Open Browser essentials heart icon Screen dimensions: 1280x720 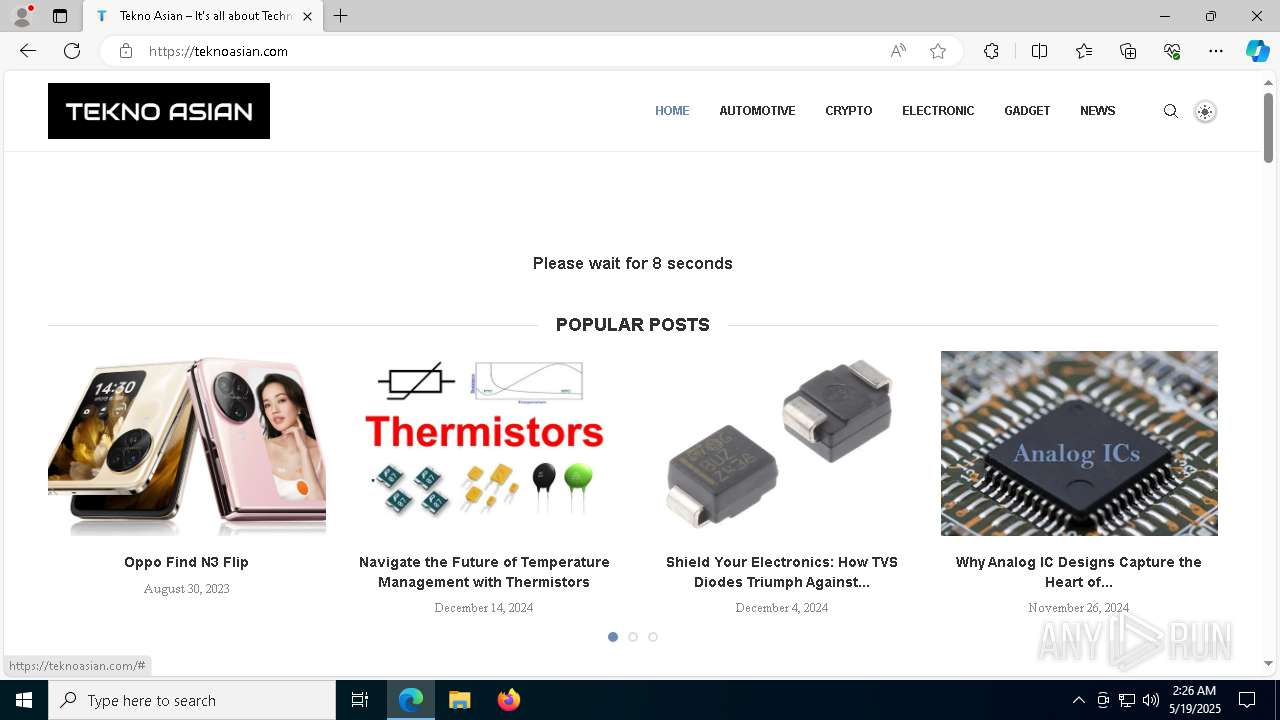coord(1172,51)
